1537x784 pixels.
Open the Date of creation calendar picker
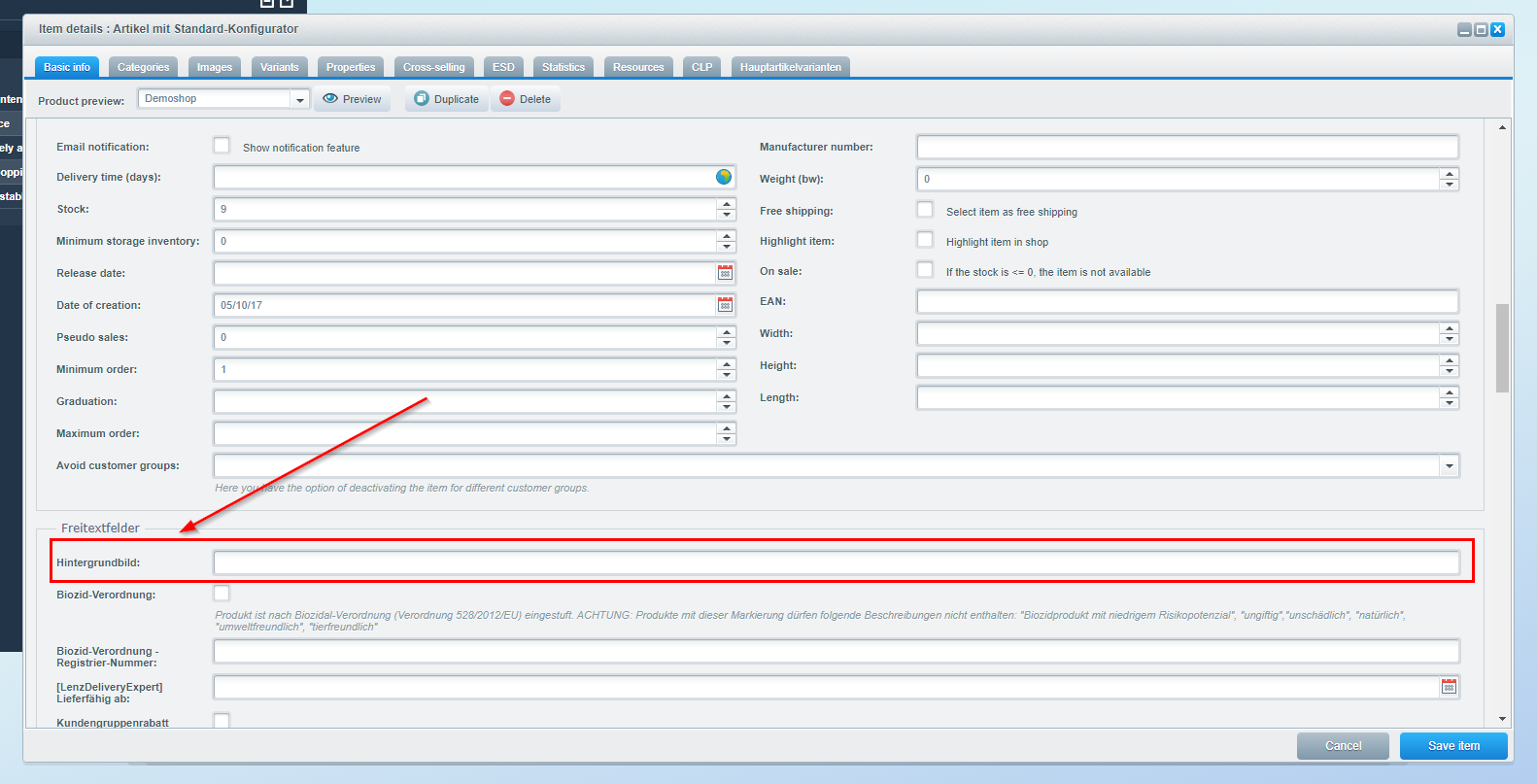click(x=725, y=305)
